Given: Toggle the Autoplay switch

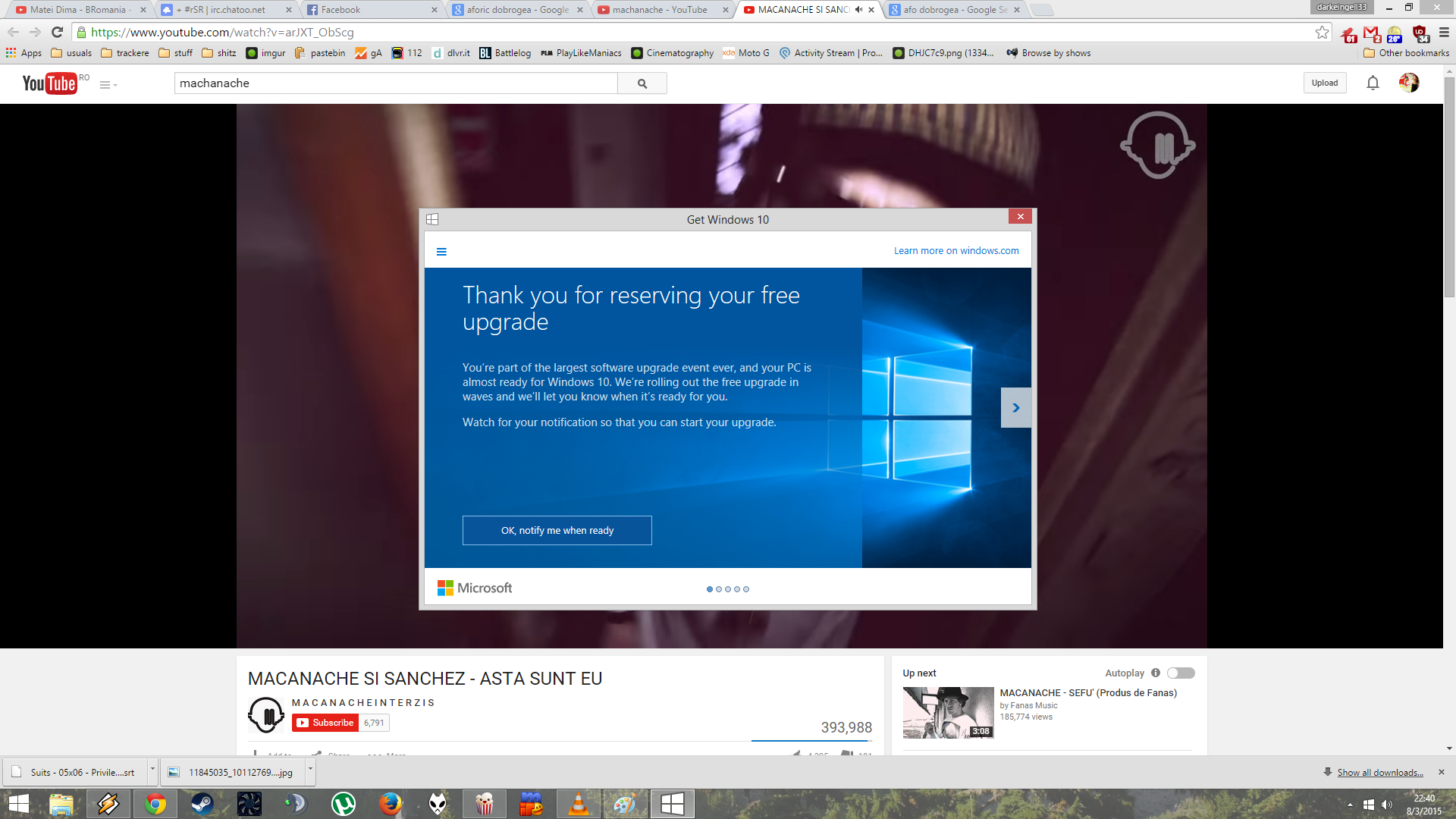Looking at the screenshot, I should 1181,673.
